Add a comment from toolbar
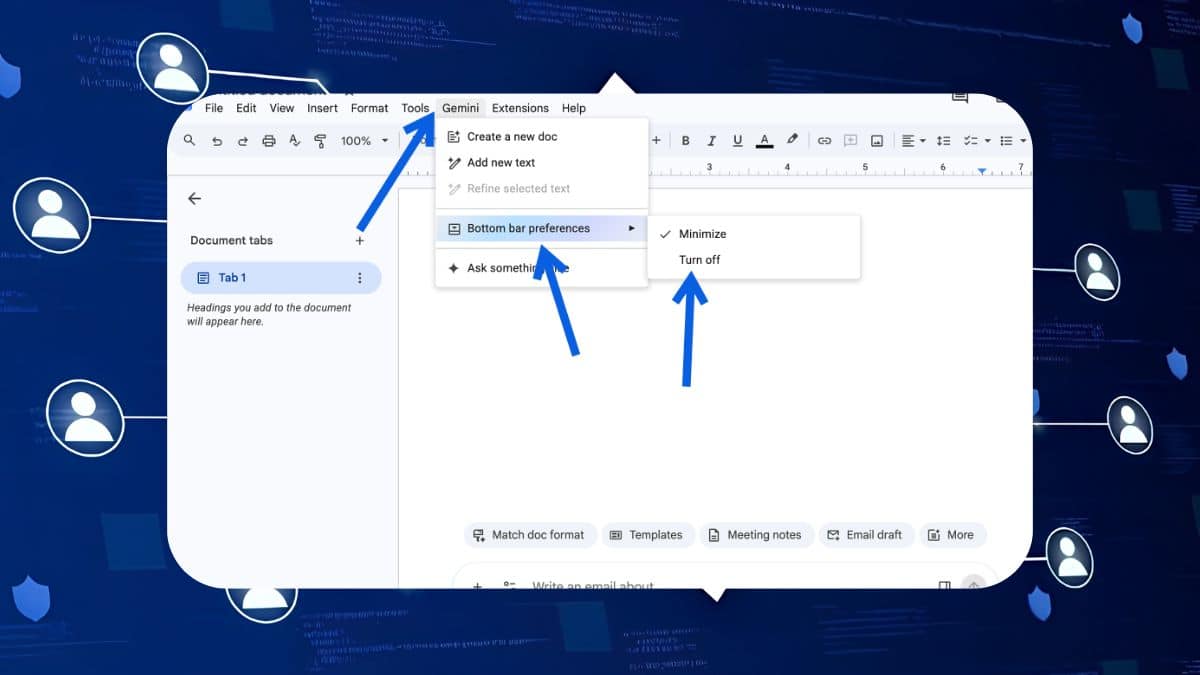 coord(850,141)
